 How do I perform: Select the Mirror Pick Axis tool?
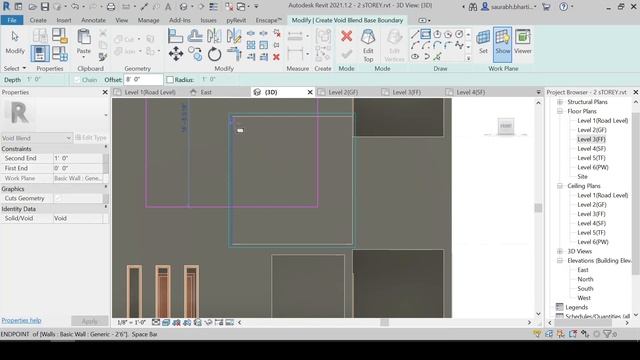tap(214, 36)
